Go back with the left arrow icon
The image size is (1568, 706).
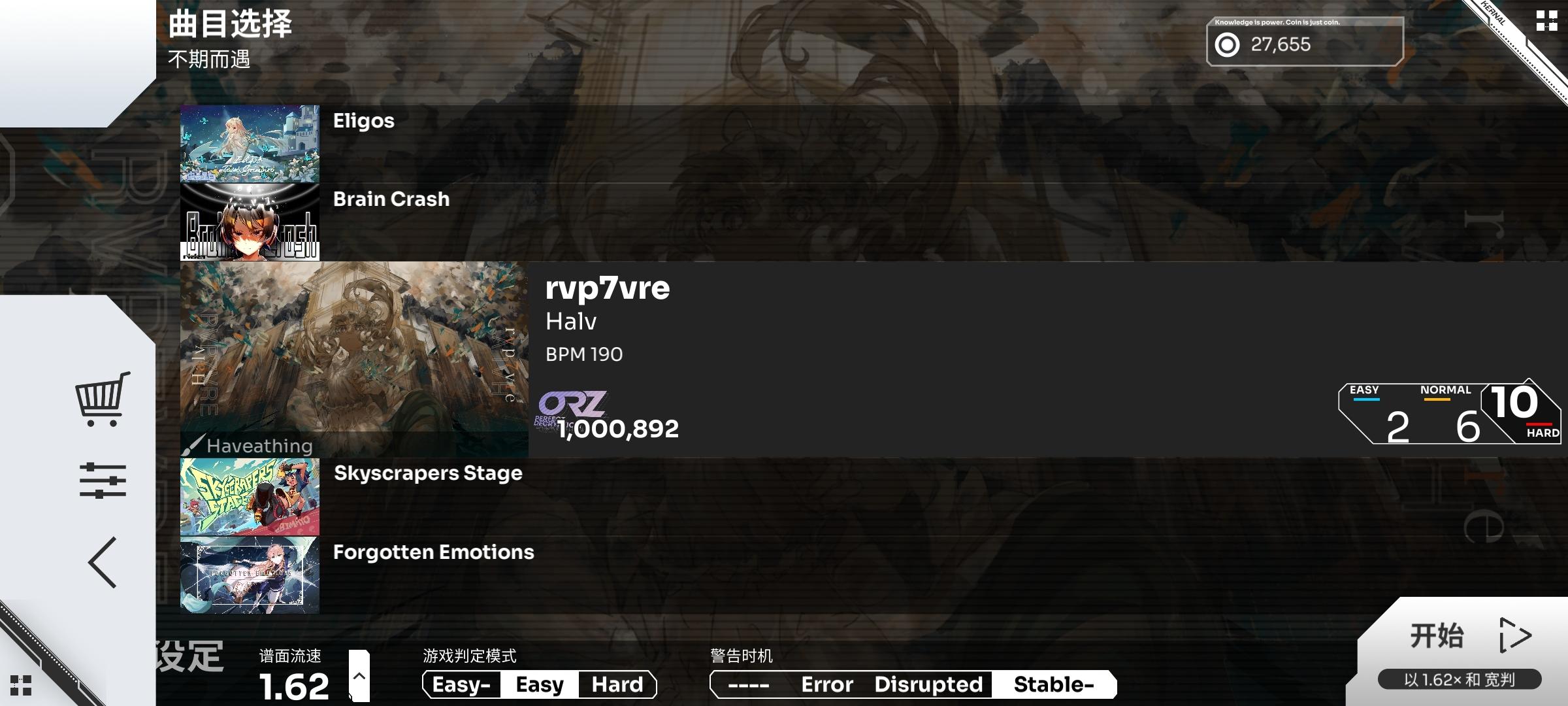pyautogui.click(x=103, y=562)
